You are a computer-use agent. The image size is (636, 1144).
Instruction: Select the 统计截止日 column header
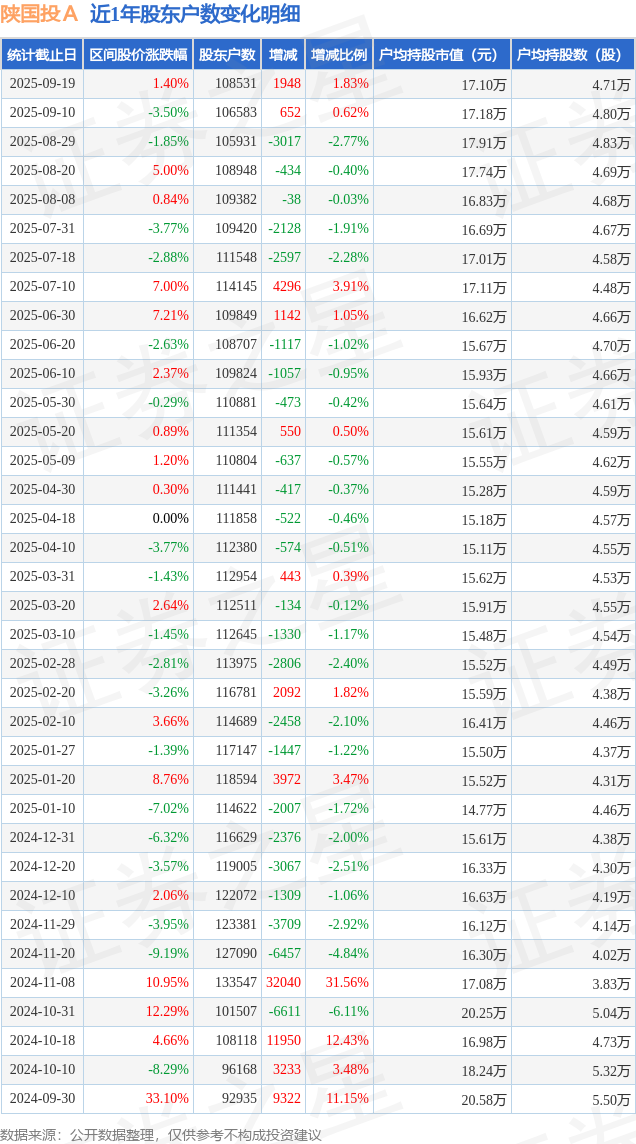coord(42,55)
